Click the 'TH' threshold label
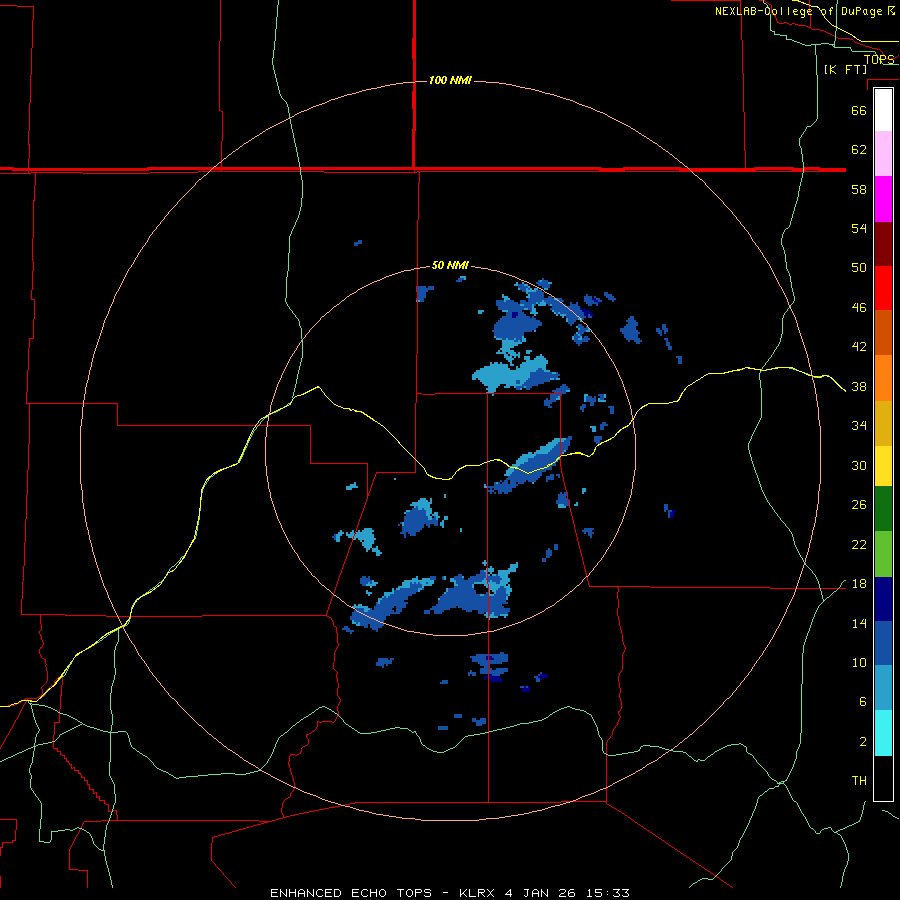900x900 pixels. (x=859, y=781)
